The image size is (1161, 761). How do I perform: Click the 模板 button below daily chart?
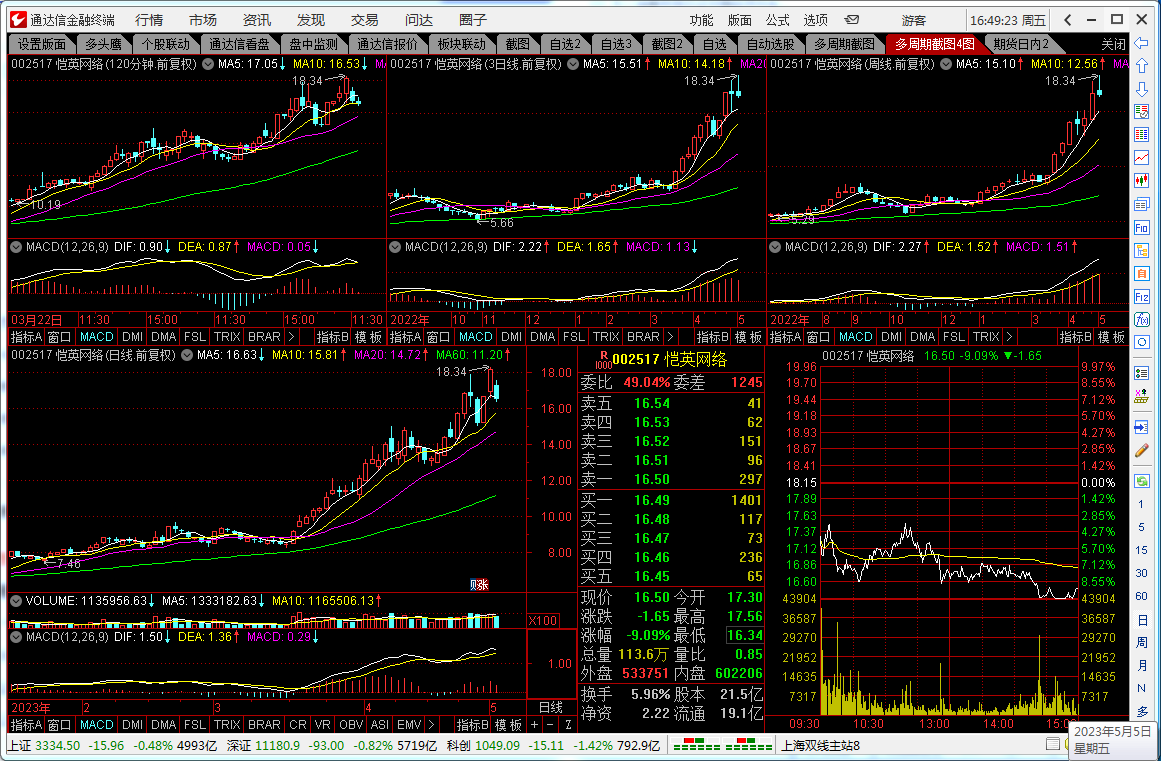point(509,725)
